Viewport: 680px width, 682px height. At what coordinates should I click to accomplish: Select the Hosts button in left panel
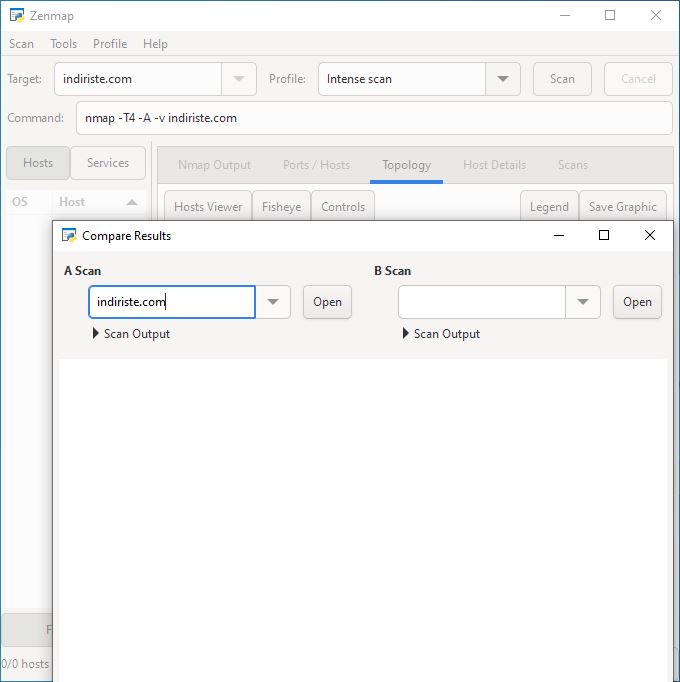(38, 163)
